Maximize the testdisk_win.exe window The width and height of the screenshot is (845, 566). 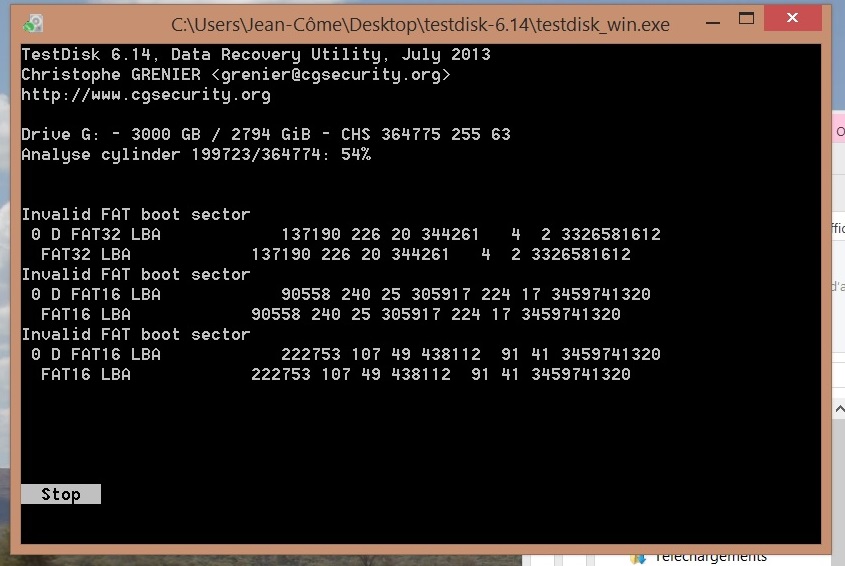pyautogui.click(x=746, y=19)
